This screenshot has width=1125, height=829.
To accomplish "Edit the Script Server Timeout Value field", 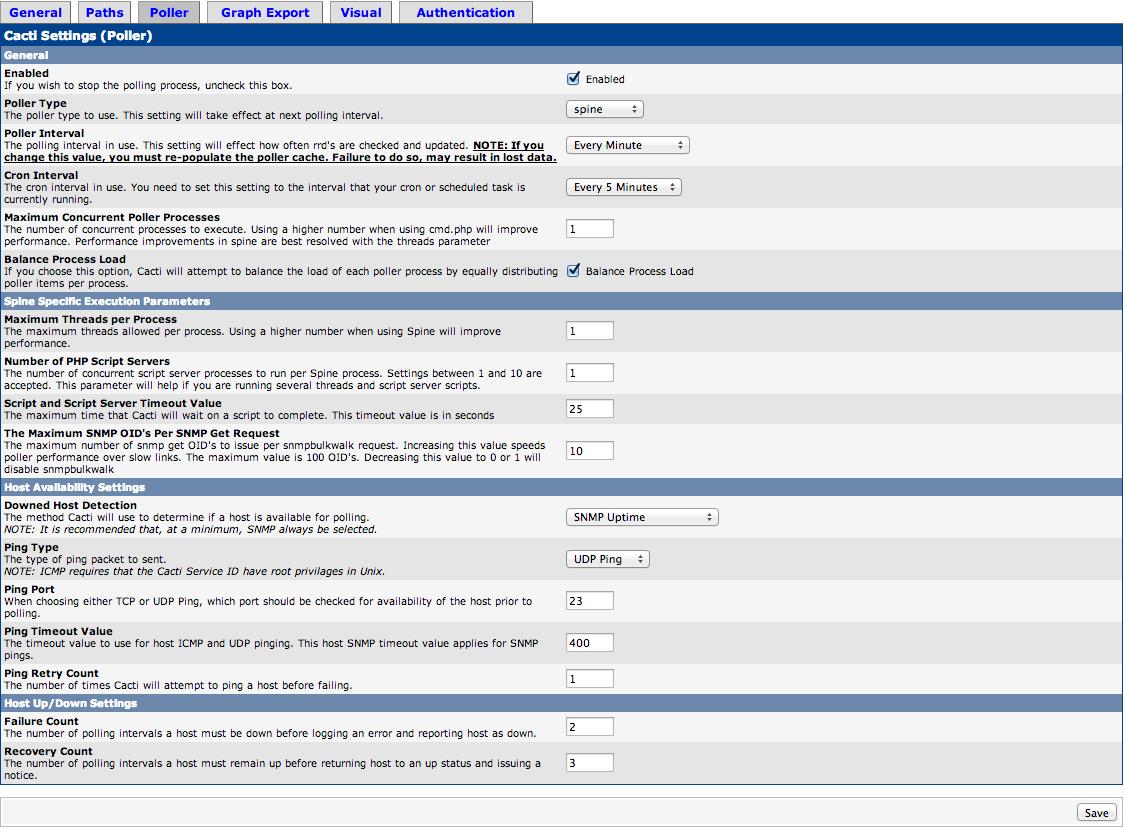I will (x=590, y=409).
